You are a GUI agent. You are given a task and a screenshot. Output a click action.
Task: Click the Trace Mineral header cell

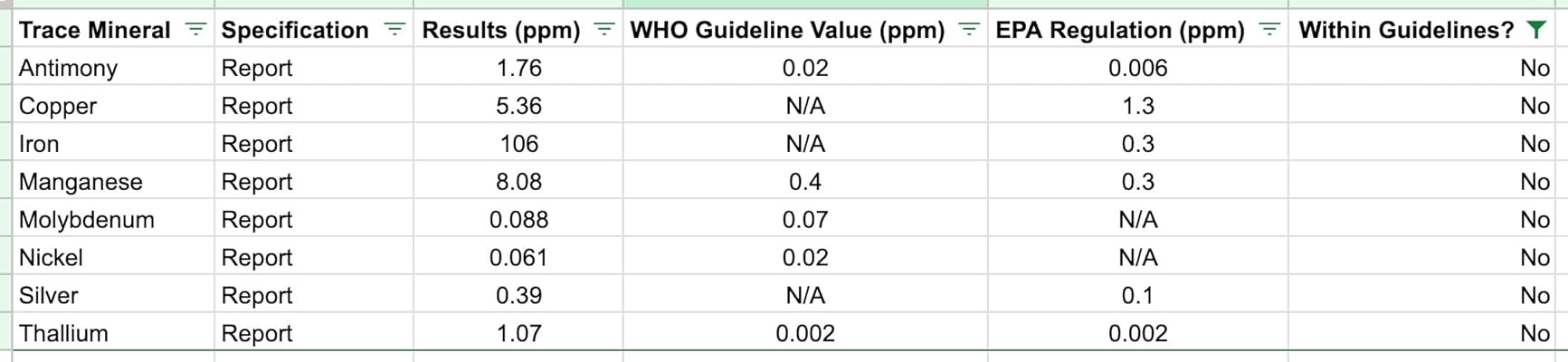(x=95, y=30)
